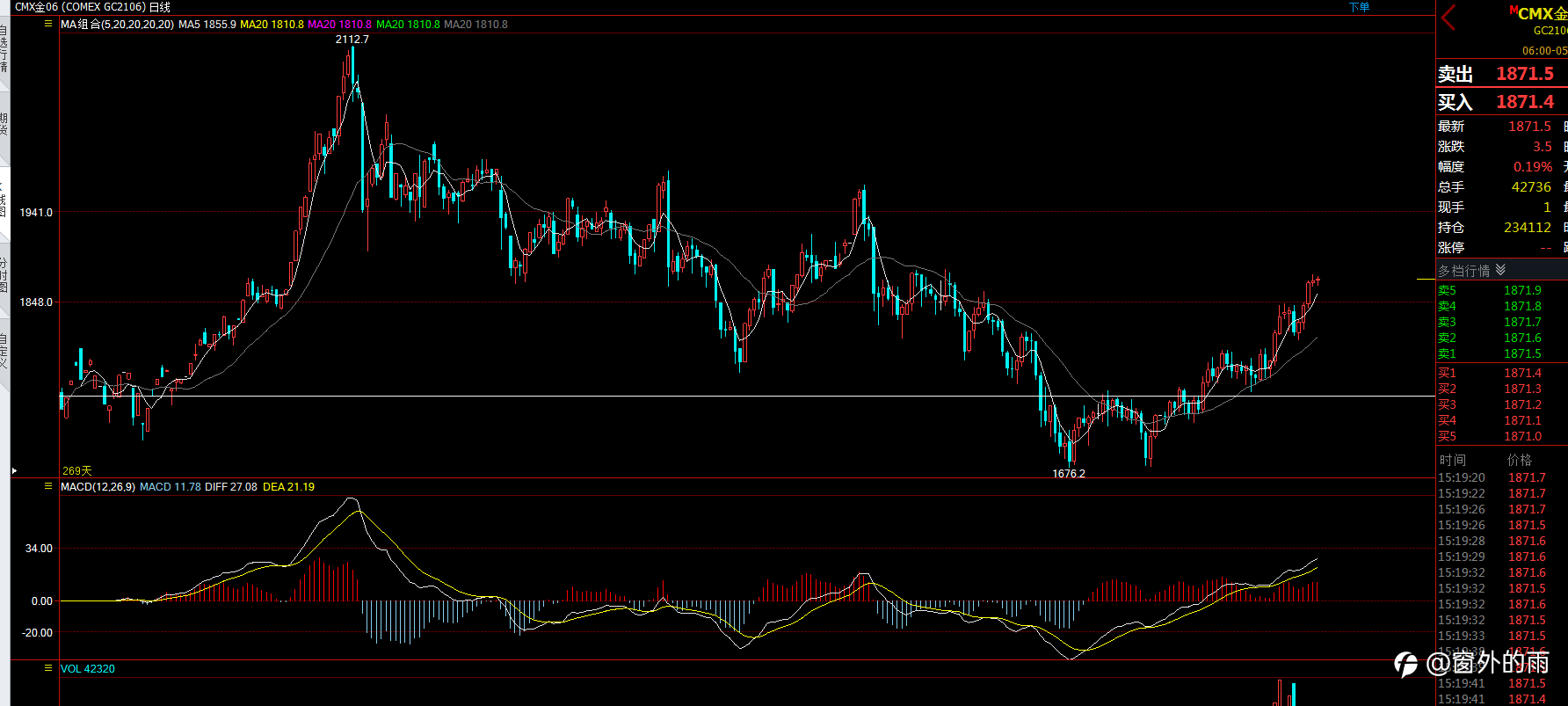Select the 卖1 ask row at 1871.5
Viewport: 1568px width, 706px height.
(x=1501, y=353)
